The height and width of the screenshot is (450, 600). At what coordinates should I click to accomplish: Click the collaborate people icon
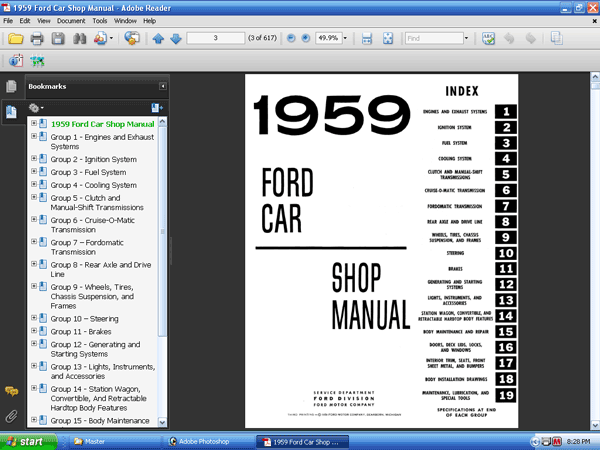(x=101, y=38)
